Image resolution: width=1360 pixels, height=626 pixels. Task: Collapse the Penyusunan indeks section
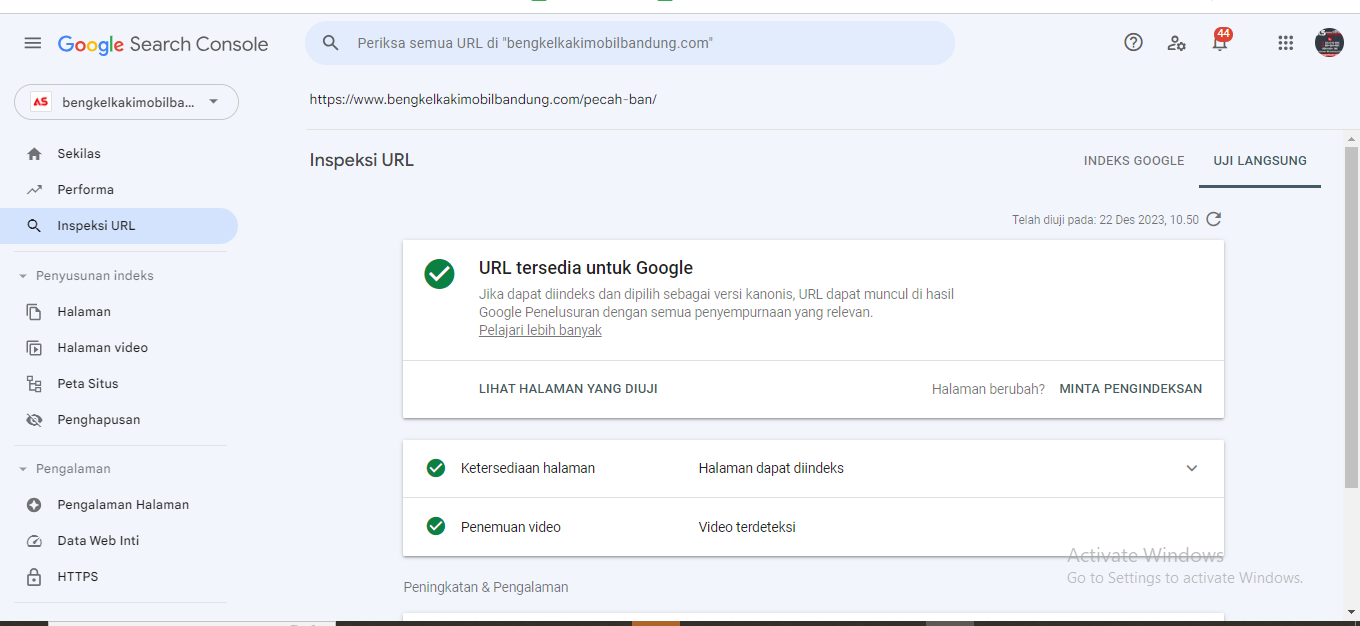tap(23, 276)
